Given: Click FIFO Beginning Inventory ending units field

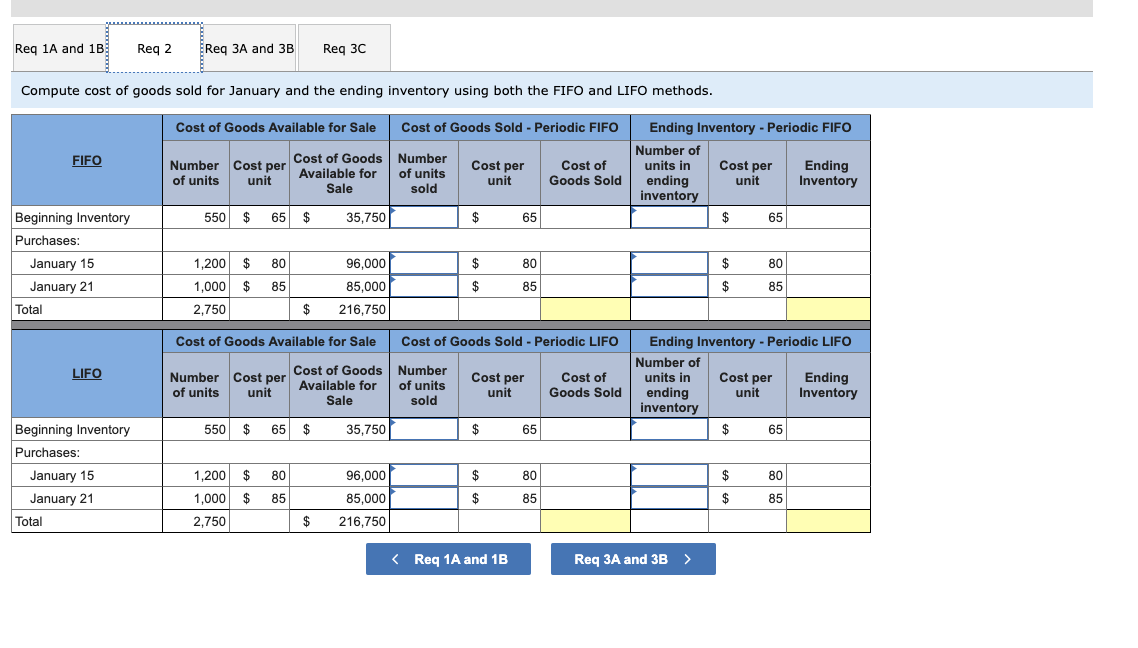Looking at the screenshot, I should pos(669,217).
